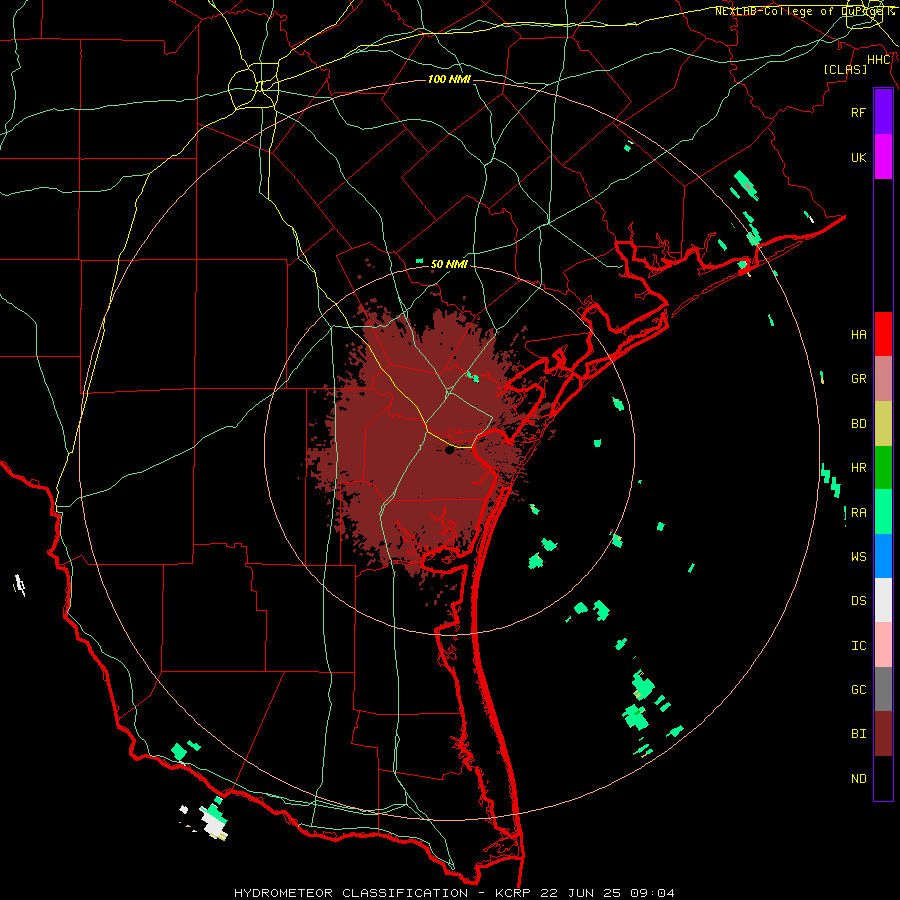
Task: Click the UK legend label
Action: pyautogui.click(x=858, y=157)
